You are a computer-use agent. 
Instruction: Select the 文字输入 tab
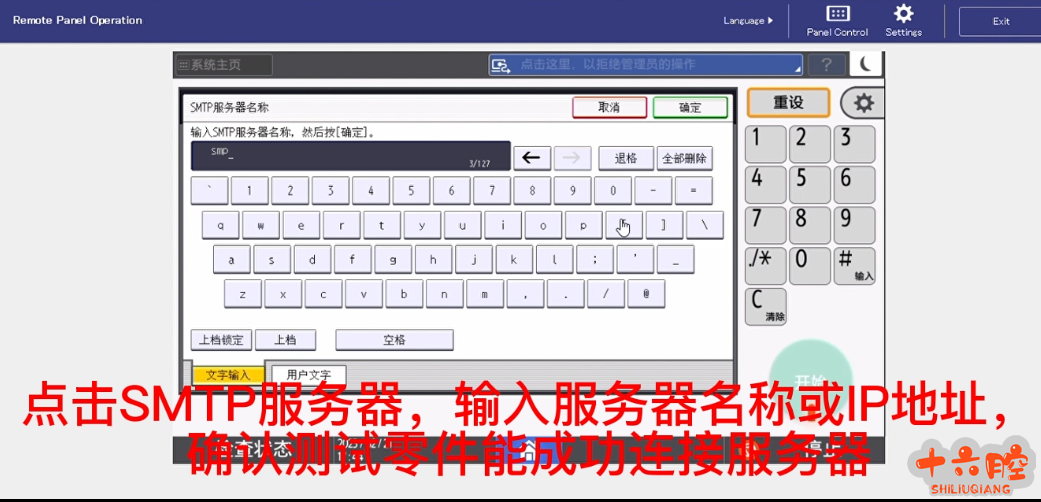(x=228, y=375)
